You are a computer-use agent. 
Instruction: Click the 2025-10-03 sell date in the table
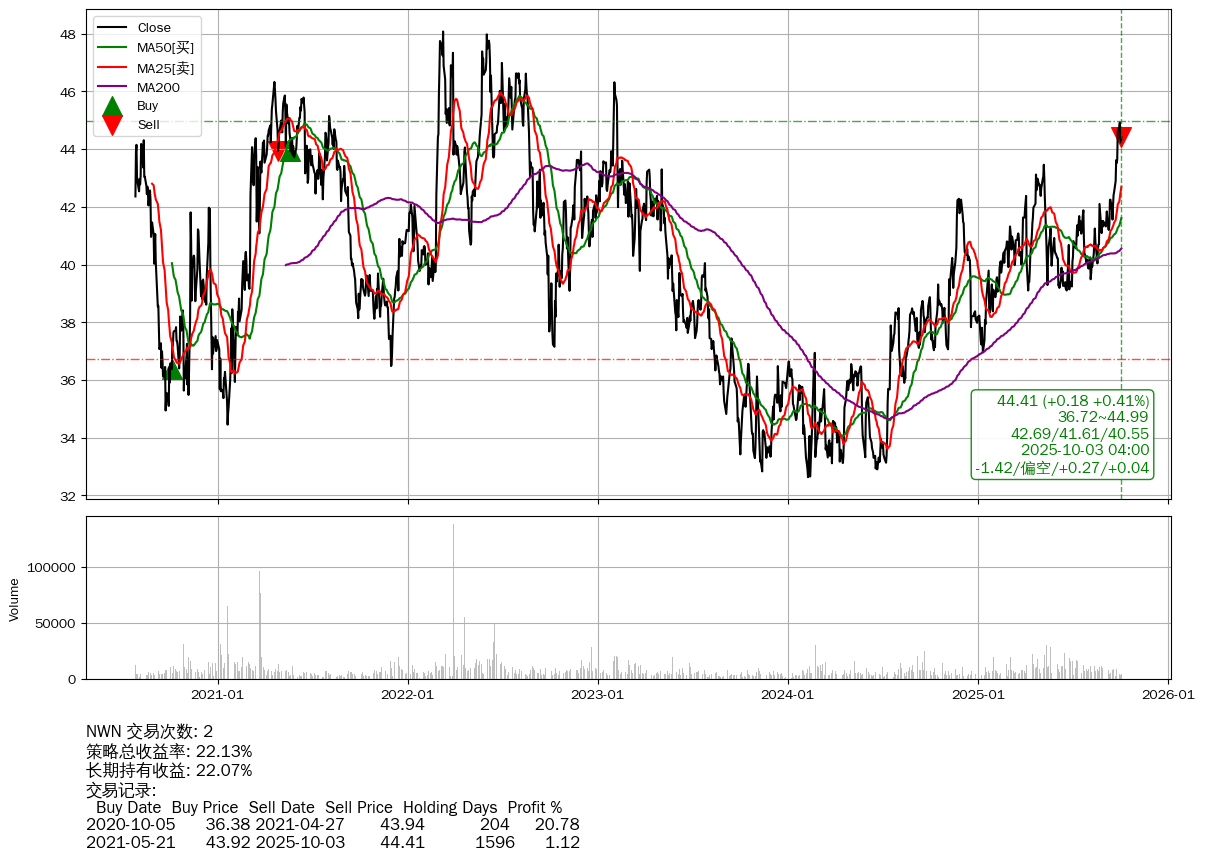[300, 842]
